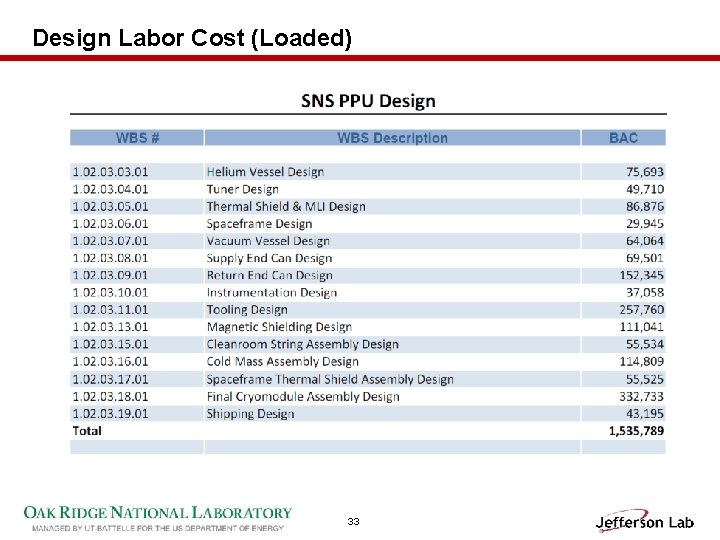Click the 'WBS #' column header

pyautogui.click(x=137, y=138)
